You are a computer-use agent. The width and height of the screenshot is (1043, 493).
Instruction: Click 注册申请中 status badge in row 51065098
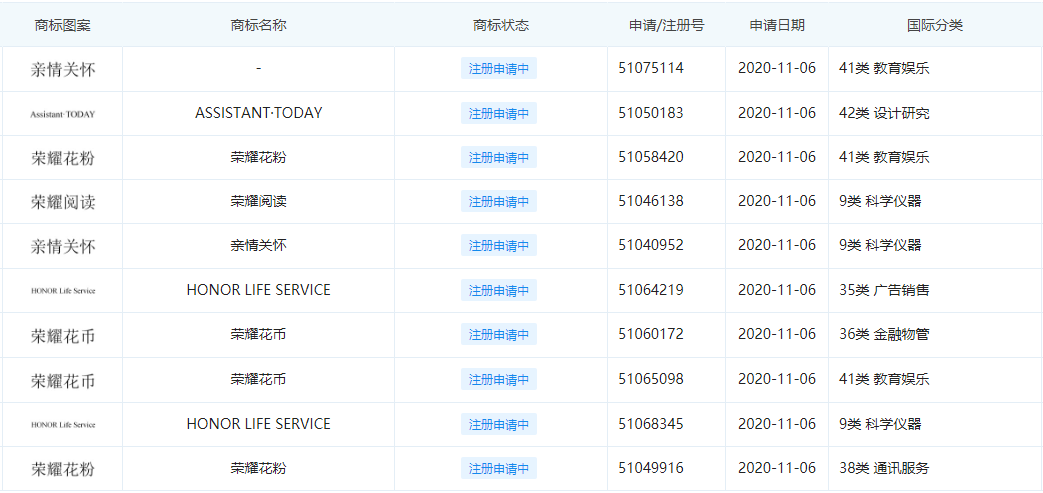click(x=499, y=379)
